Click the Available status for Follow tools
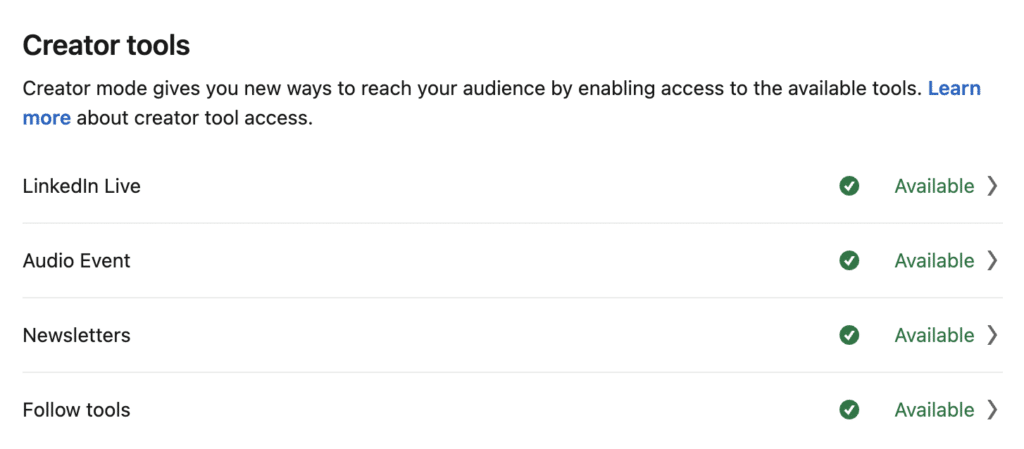1024x449 pixels. 934,410
